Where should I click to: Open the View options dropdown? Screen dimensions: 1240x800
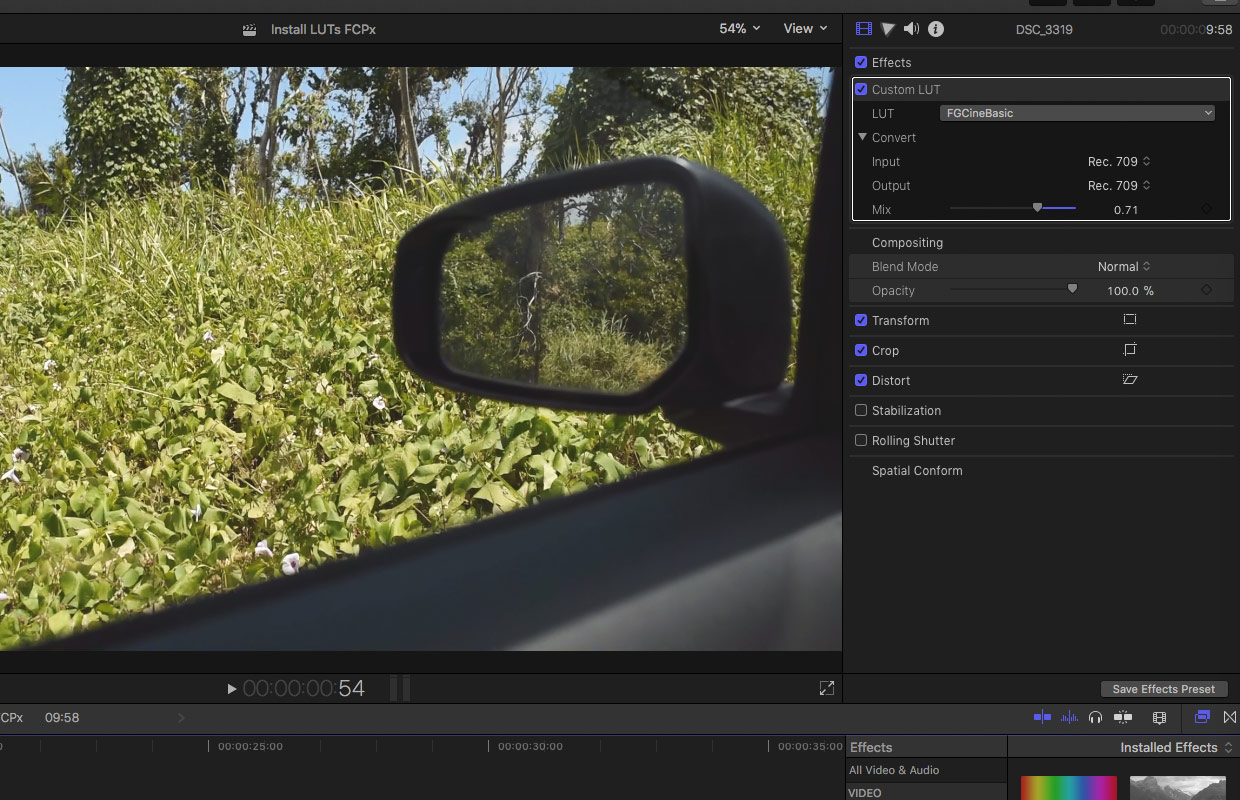806,28
